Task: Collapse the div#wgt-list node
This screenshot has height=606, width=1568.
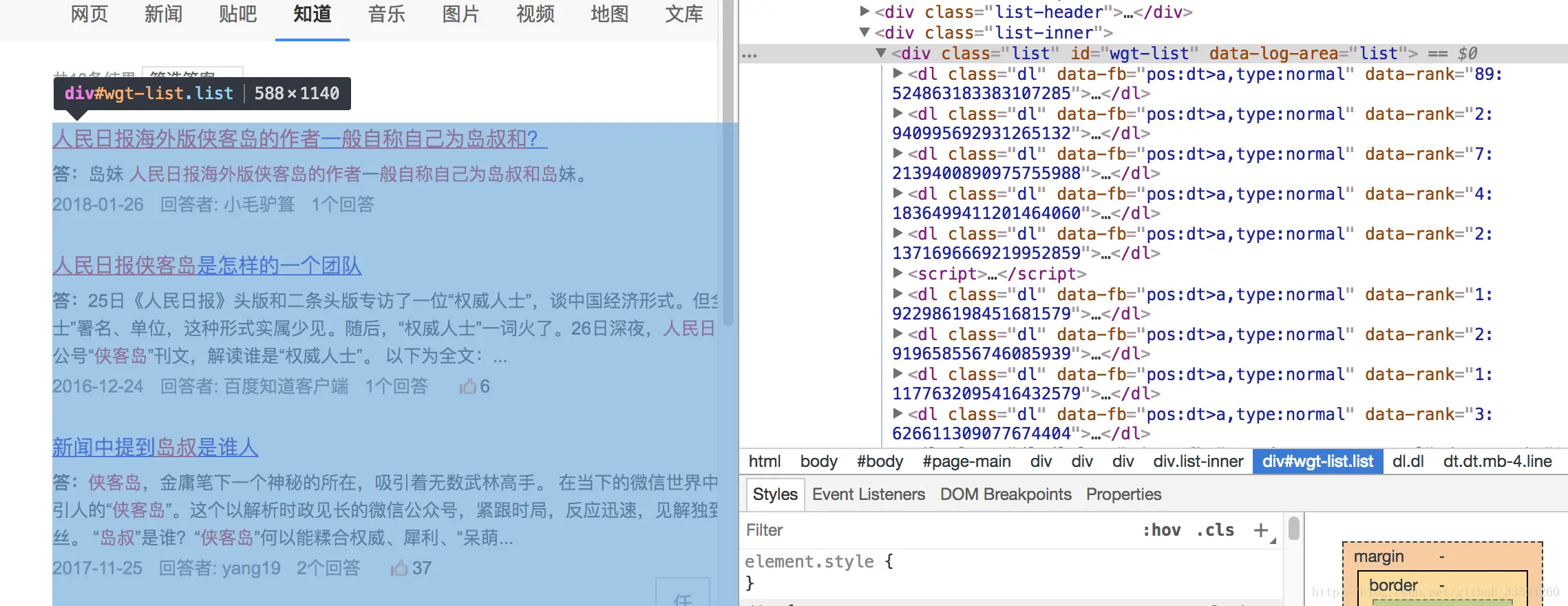Action: 881,52
